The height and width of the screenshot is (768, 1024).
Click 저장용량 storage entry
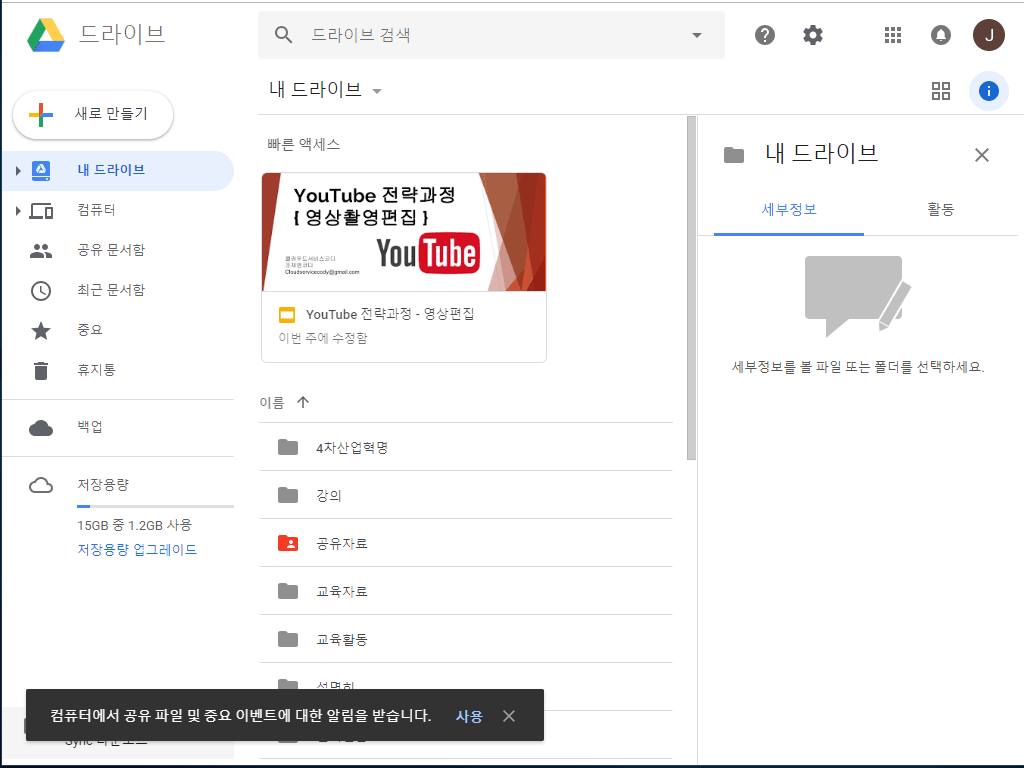tap(103, 485)
